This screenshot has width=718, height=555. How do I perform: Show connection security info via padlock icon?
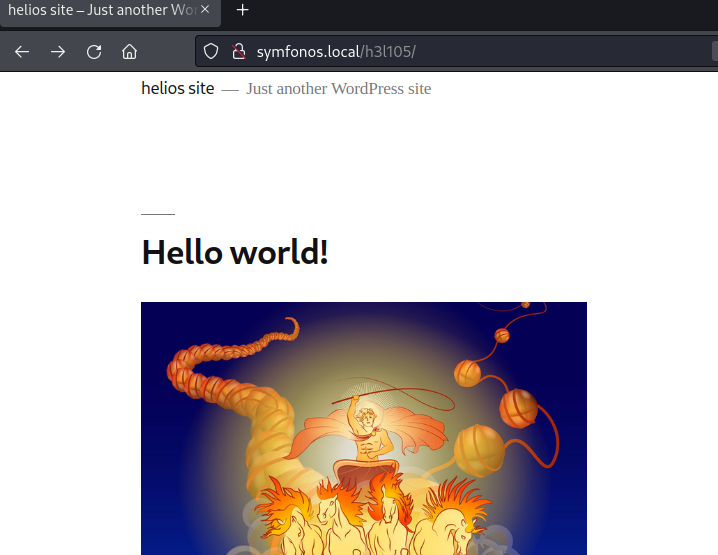[x=238, y=52]
